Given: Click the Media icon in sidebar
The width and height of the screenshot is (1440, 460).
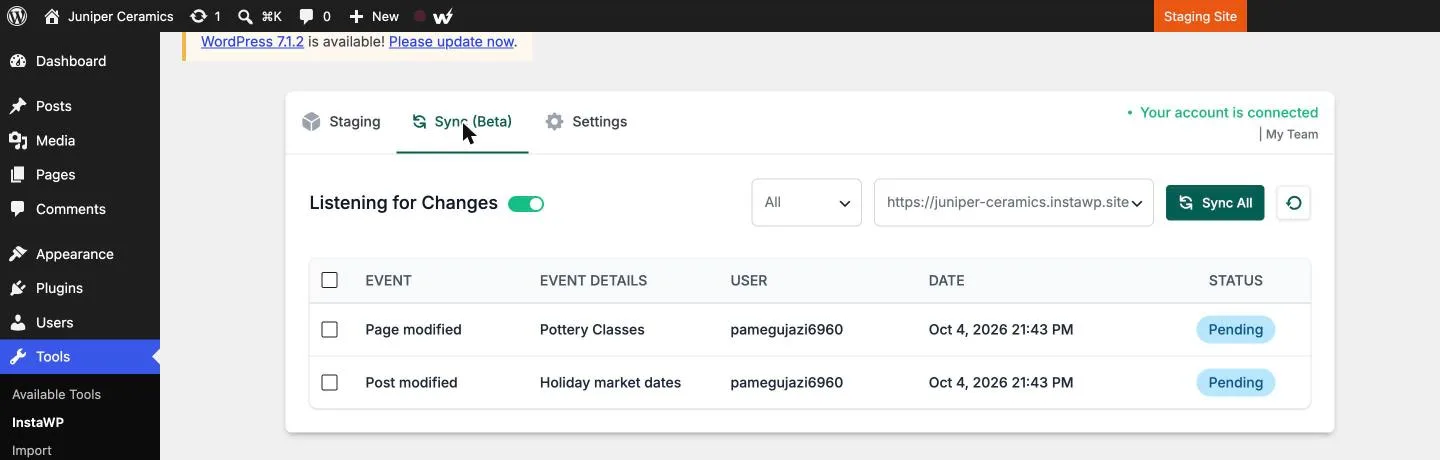Looking at the screenshot, I should click(x=18, y=141).
